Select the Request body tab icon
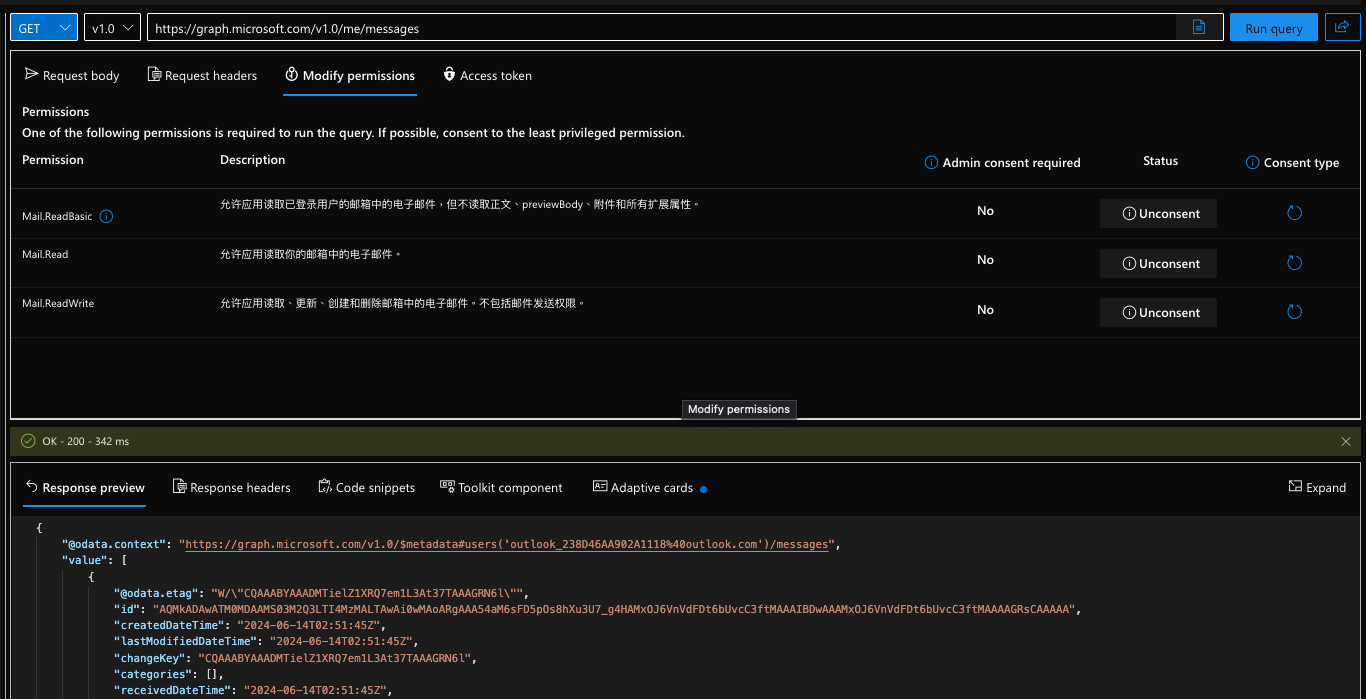This screenshot has width=1366, height=699. click(x=31, y=74)
